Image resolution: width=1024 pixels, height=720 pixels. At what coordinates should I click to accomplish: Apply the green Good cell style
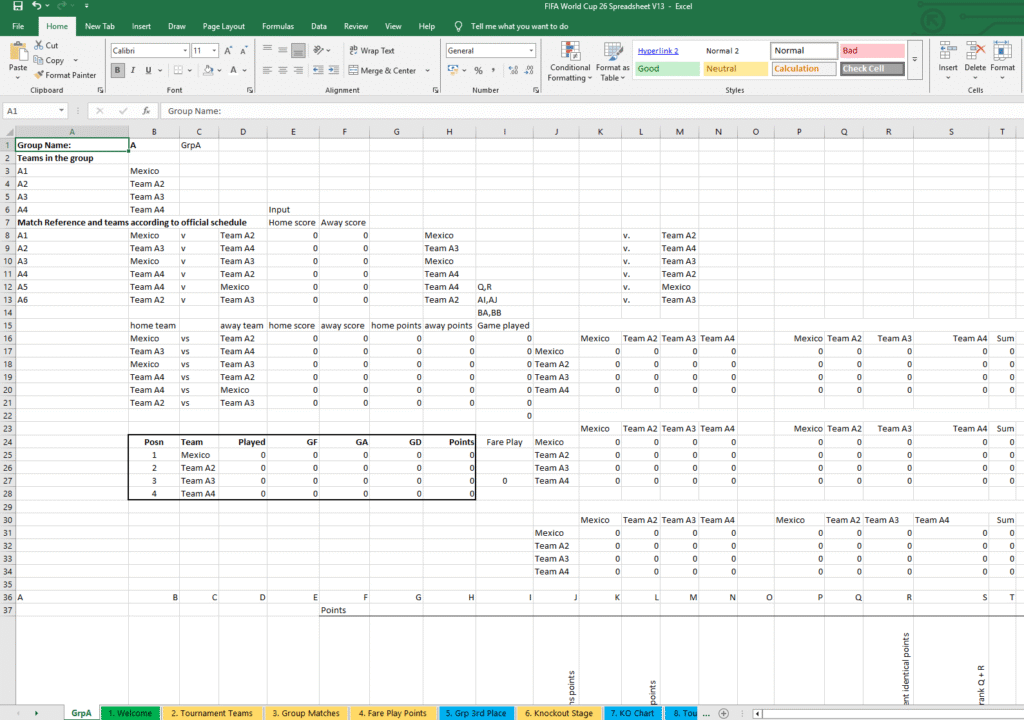[x=666, y=69]
